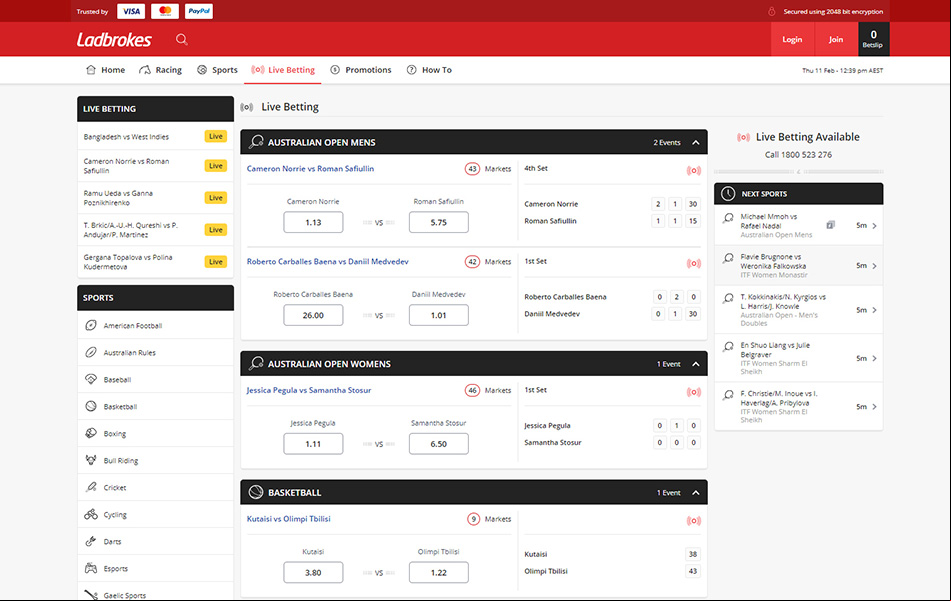Bet on Roman Safiullin at 5.75
The height and width of the screenshot is (601, 951).
(439, 222)
